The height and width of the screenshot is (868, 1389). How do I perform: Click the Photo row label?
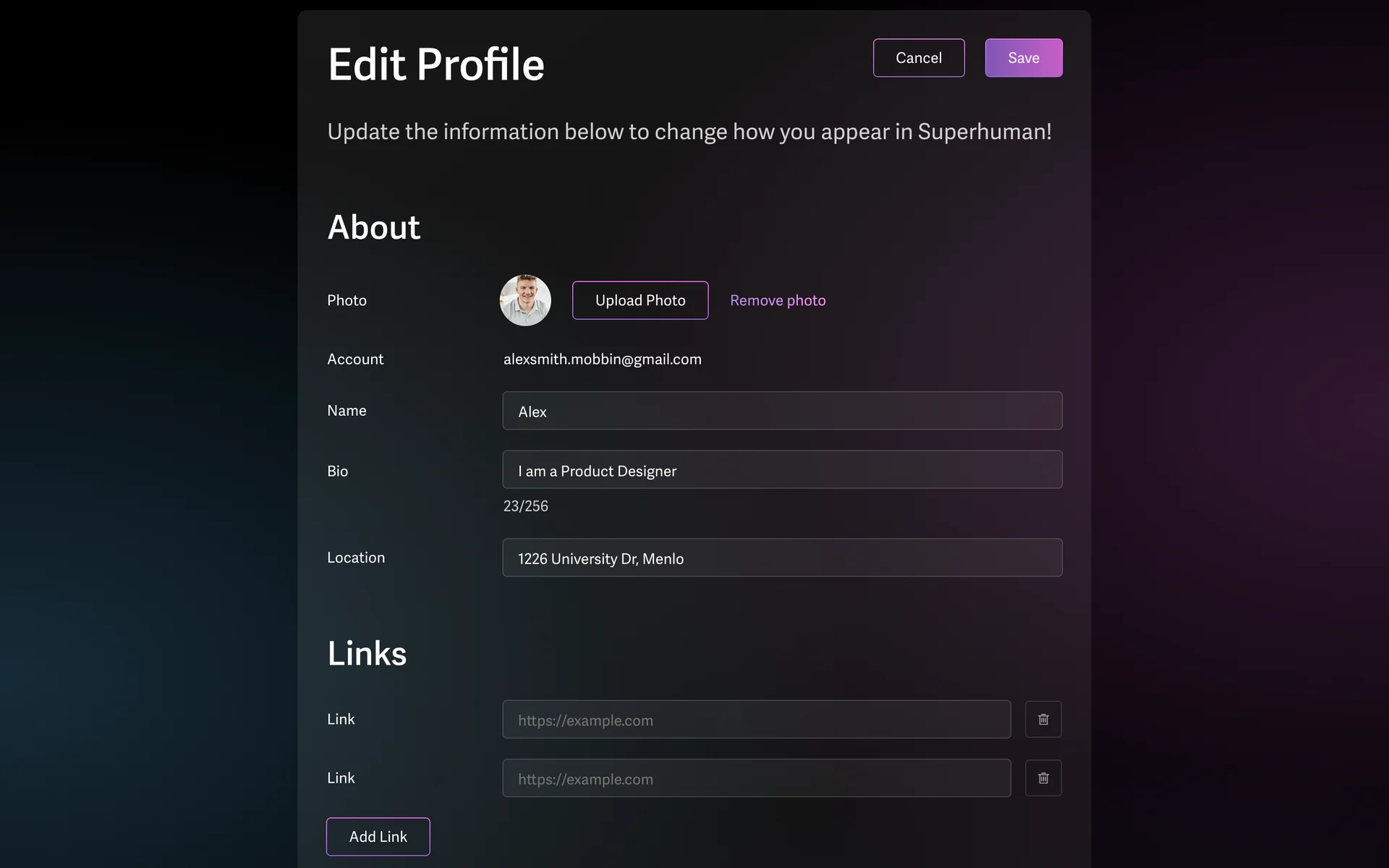347,300
